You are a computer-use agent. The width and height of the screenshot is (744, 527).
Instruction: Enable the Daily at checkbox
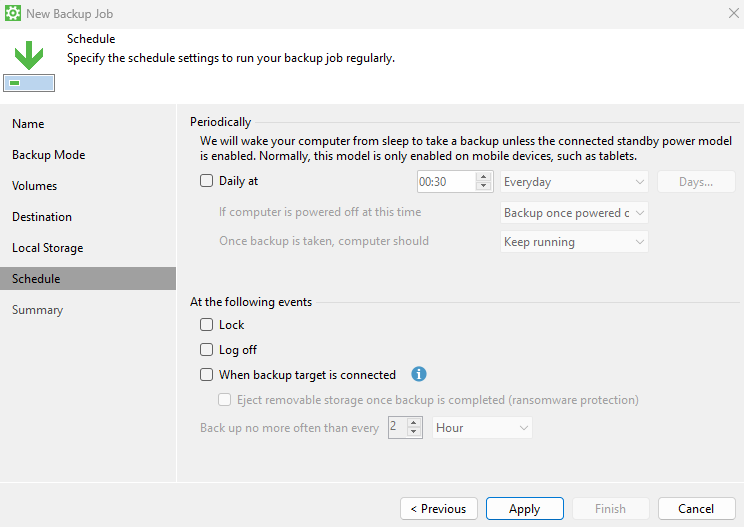point(207,181)
